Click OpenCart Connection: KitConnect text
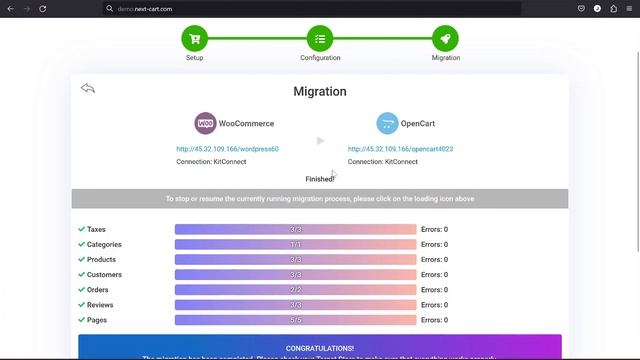The image size is (640, 360). tap(382, 162)
